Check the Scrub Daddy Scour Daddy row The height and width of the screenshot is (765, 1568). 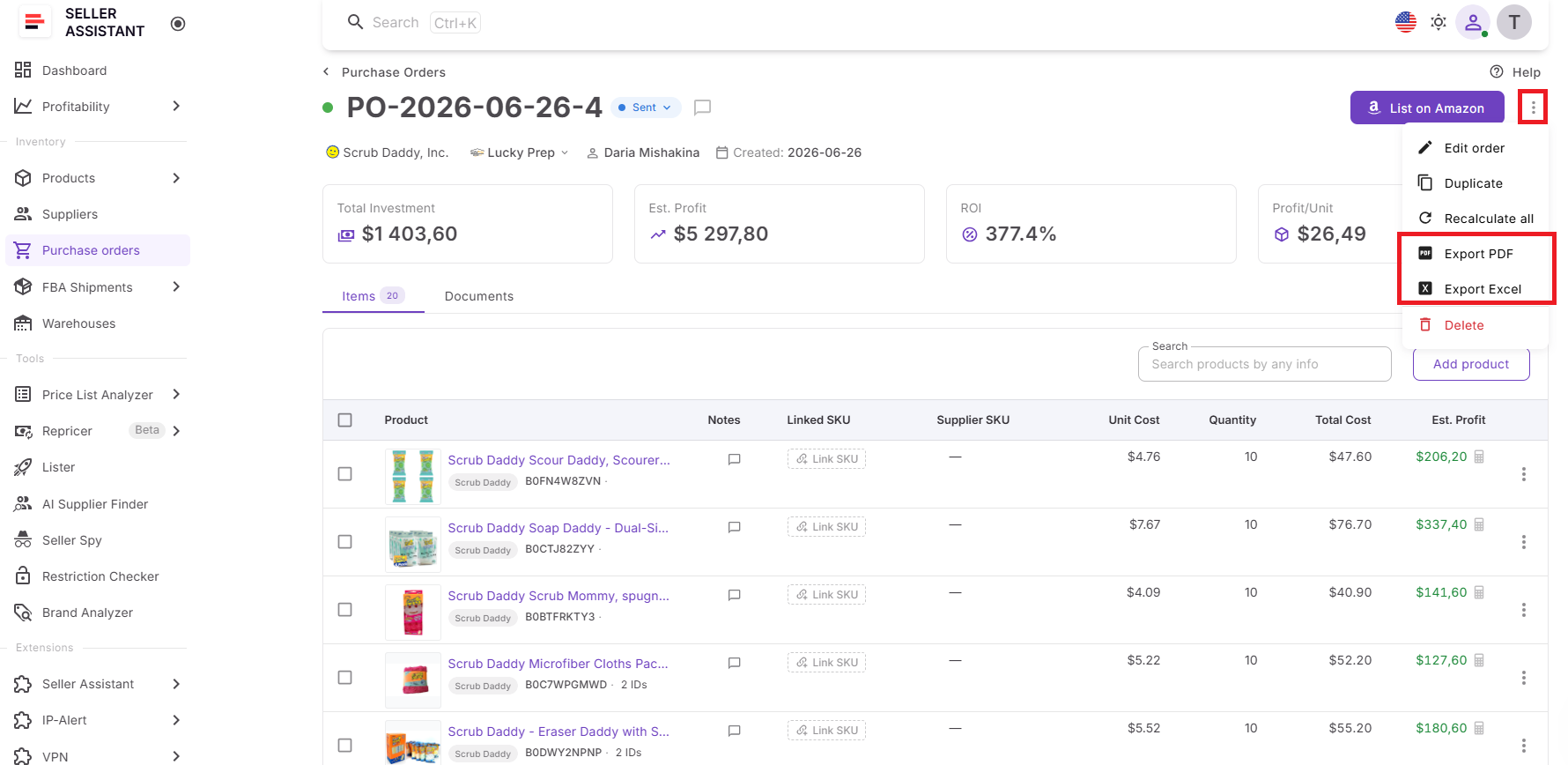[x=345, y=474]
